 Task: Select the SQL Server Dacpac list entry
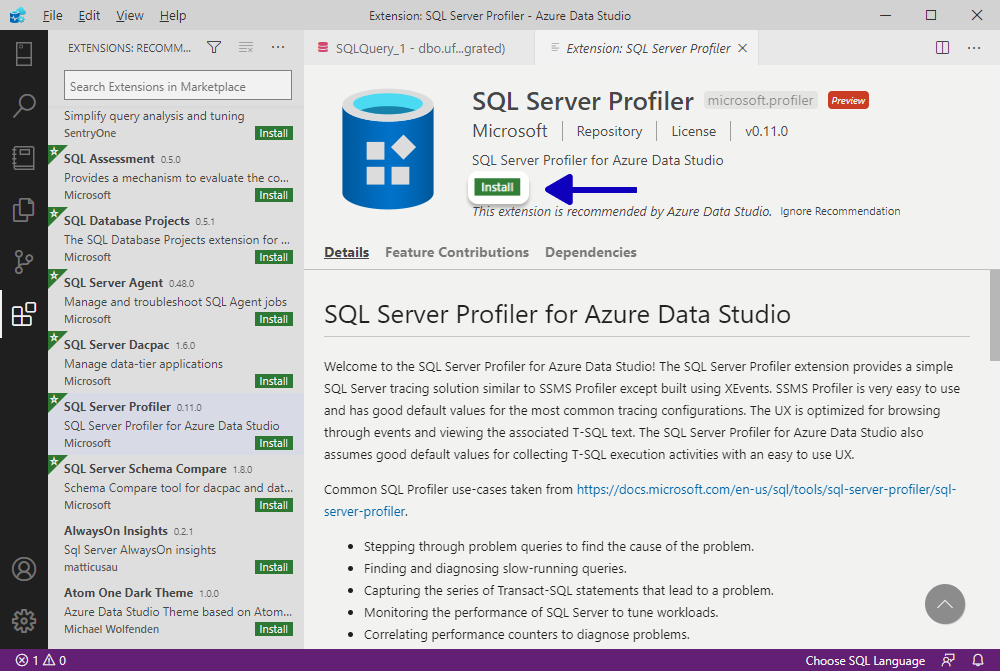click(175, 362)
